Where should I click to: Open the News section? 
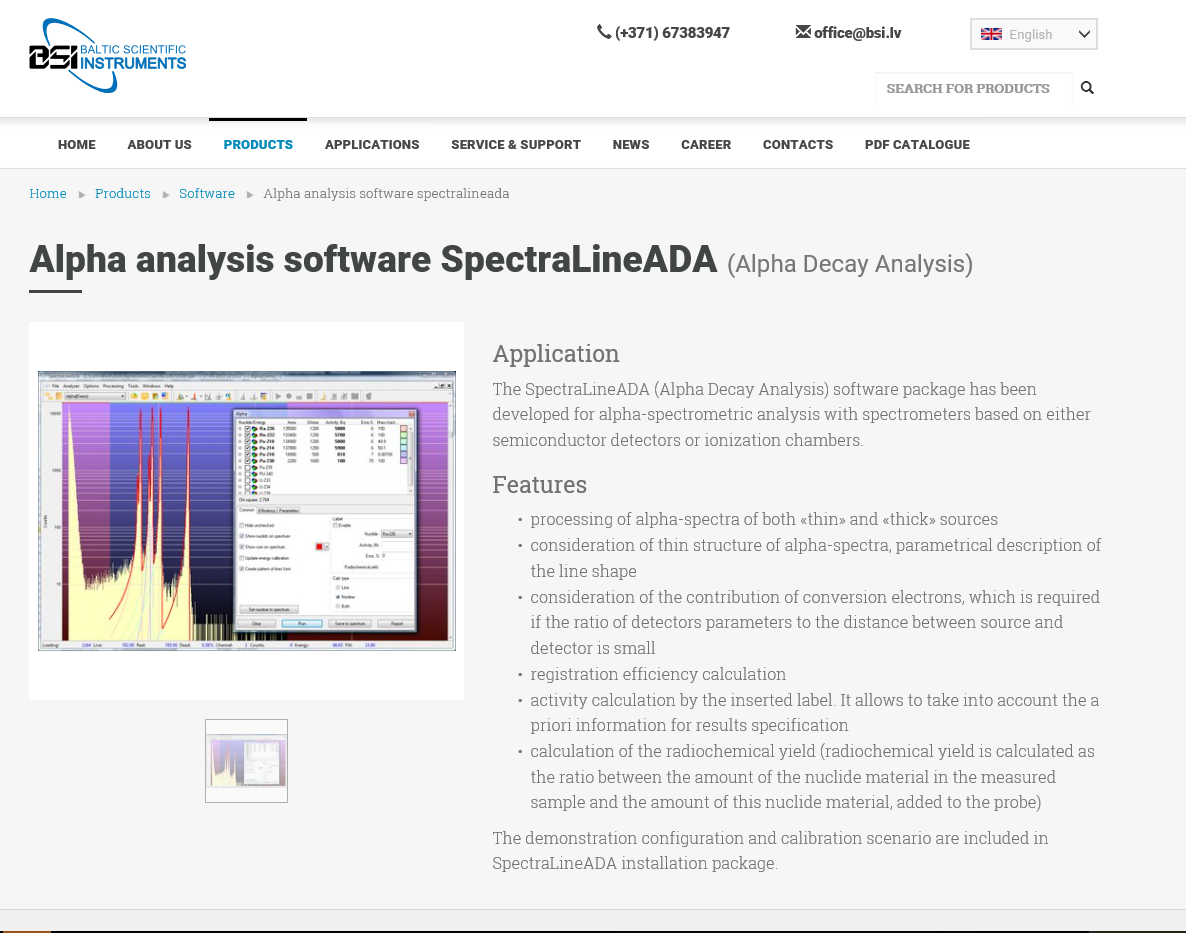[x=631, y=144]
